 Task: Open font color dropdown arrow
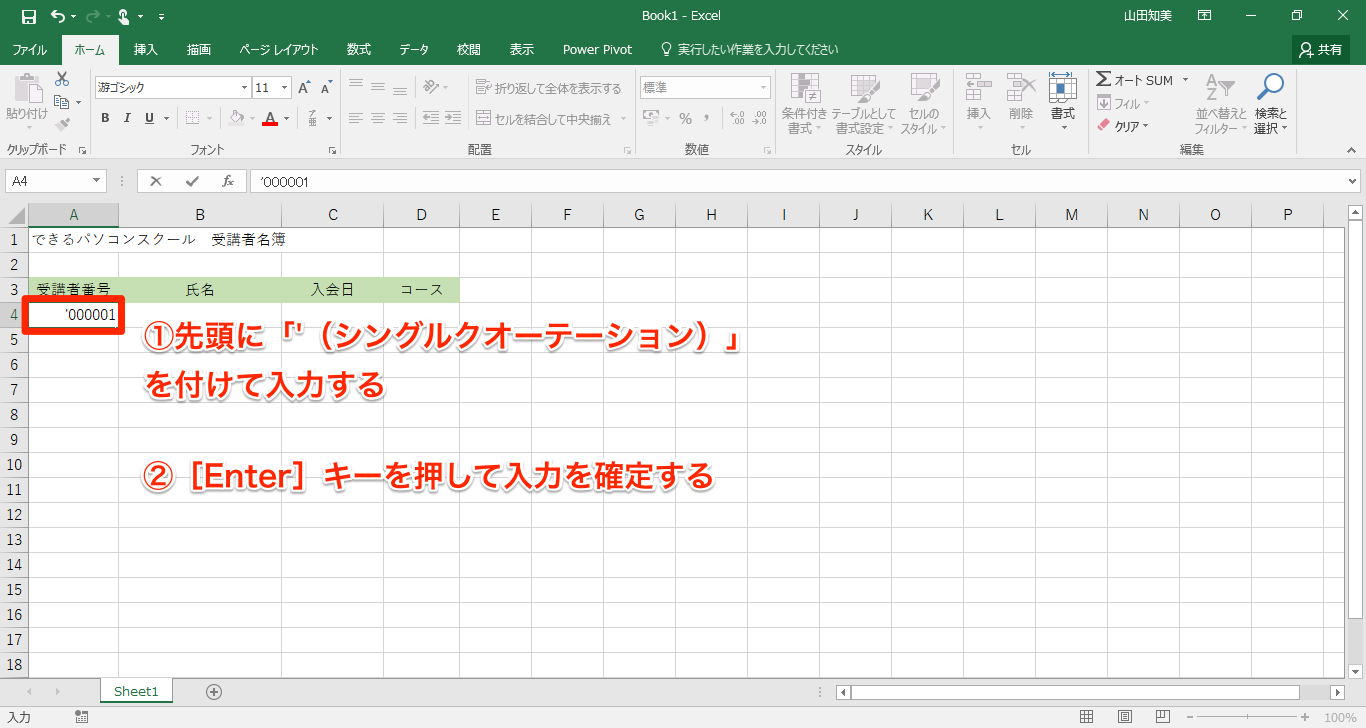(x=286, y=118)
